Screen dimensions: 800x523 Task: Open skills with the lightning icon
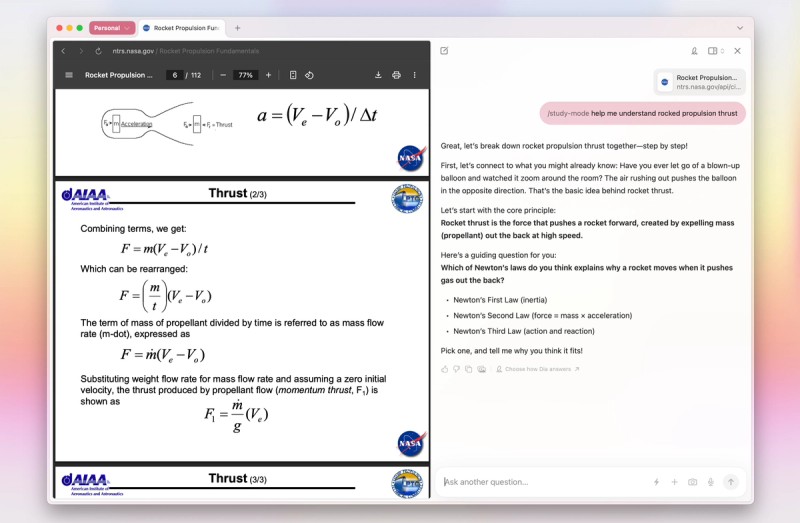657,482
